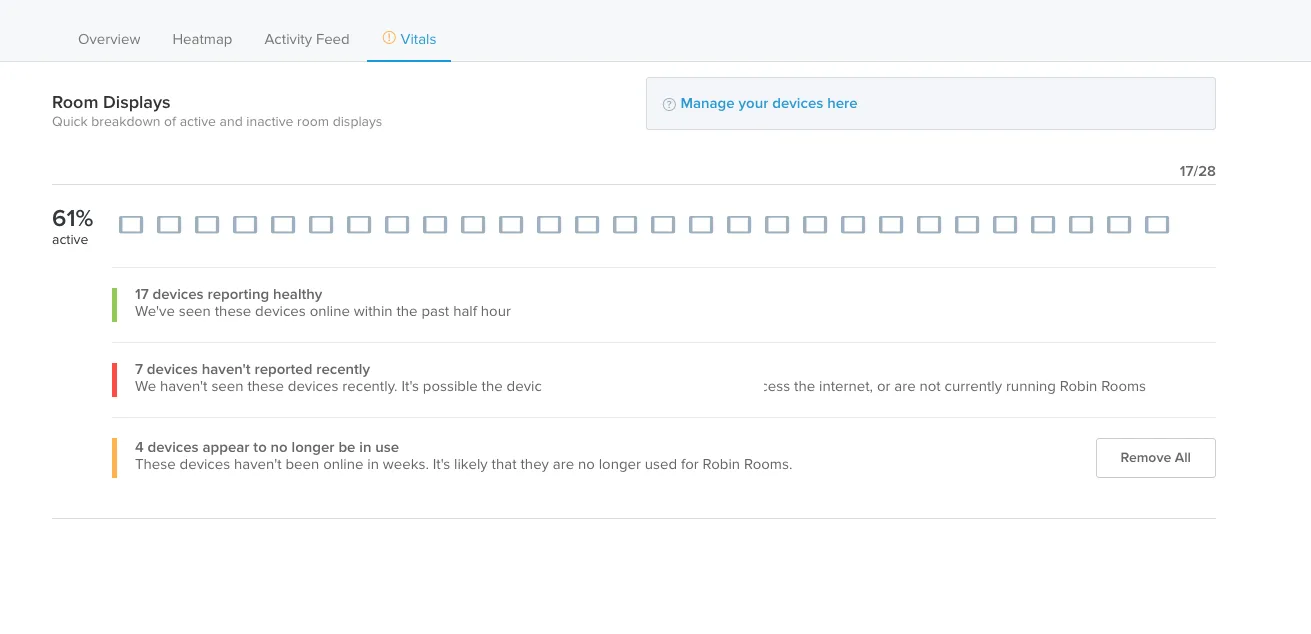This screenshot has height=634, width=1311.
Task: Click the last room display device icon
Action: tap(1157, 225)
